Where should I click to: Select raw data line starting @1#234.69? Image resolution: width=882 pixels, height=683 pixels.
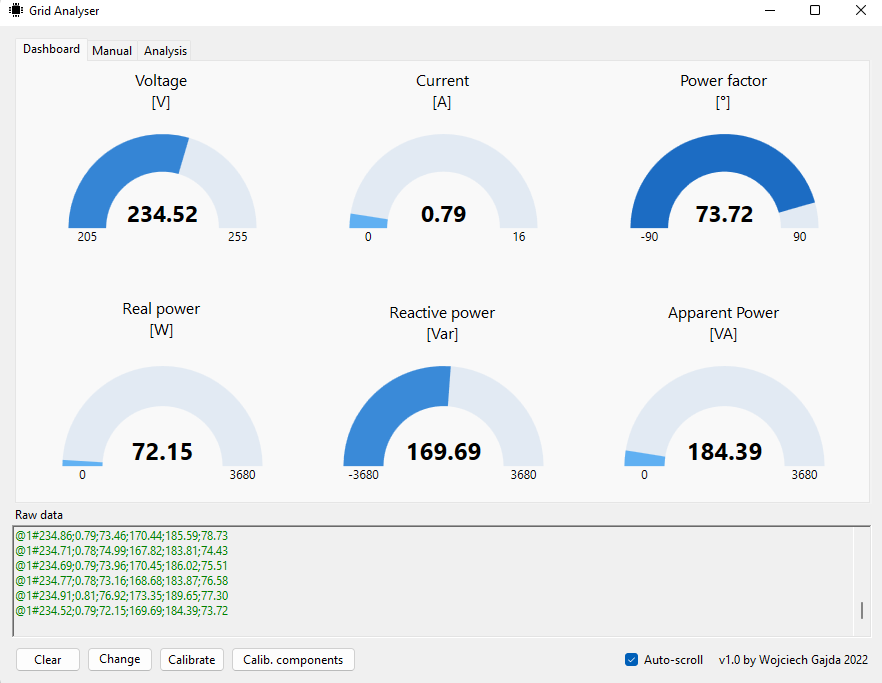pyautogui.click(x=122, y=565)
